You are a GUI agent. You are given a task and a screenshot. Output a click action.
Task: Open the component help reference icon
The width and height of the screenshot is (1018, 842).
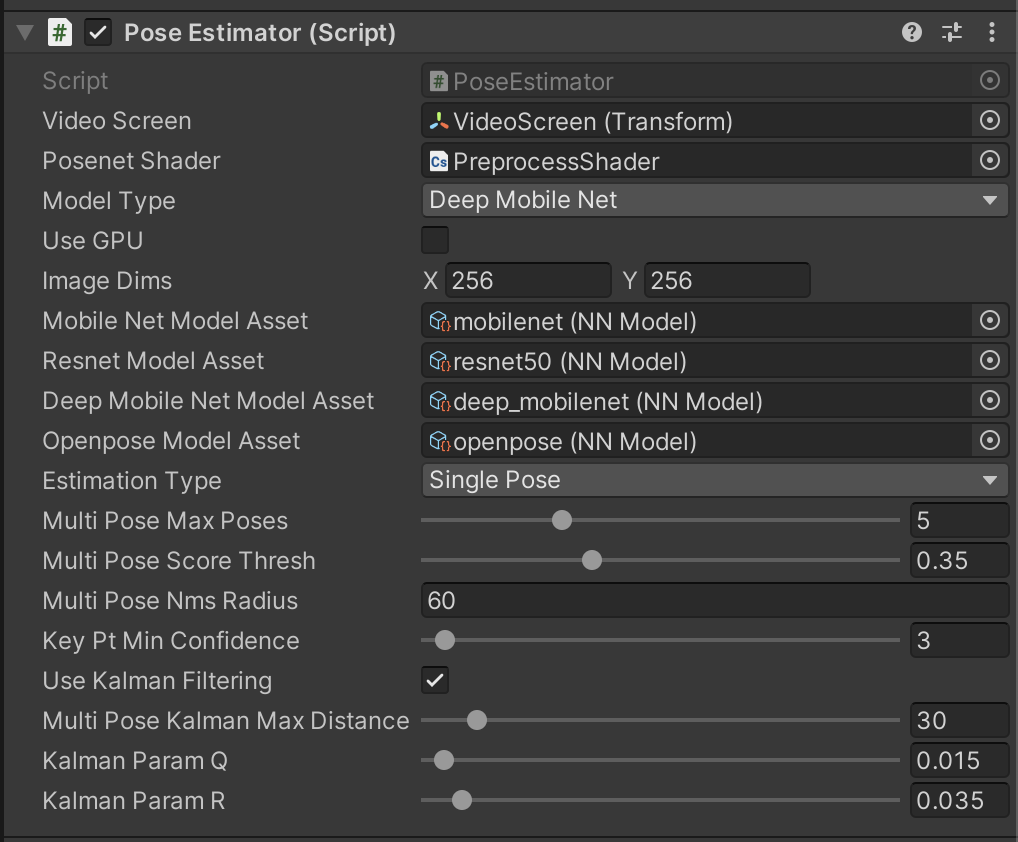(912, 32)
